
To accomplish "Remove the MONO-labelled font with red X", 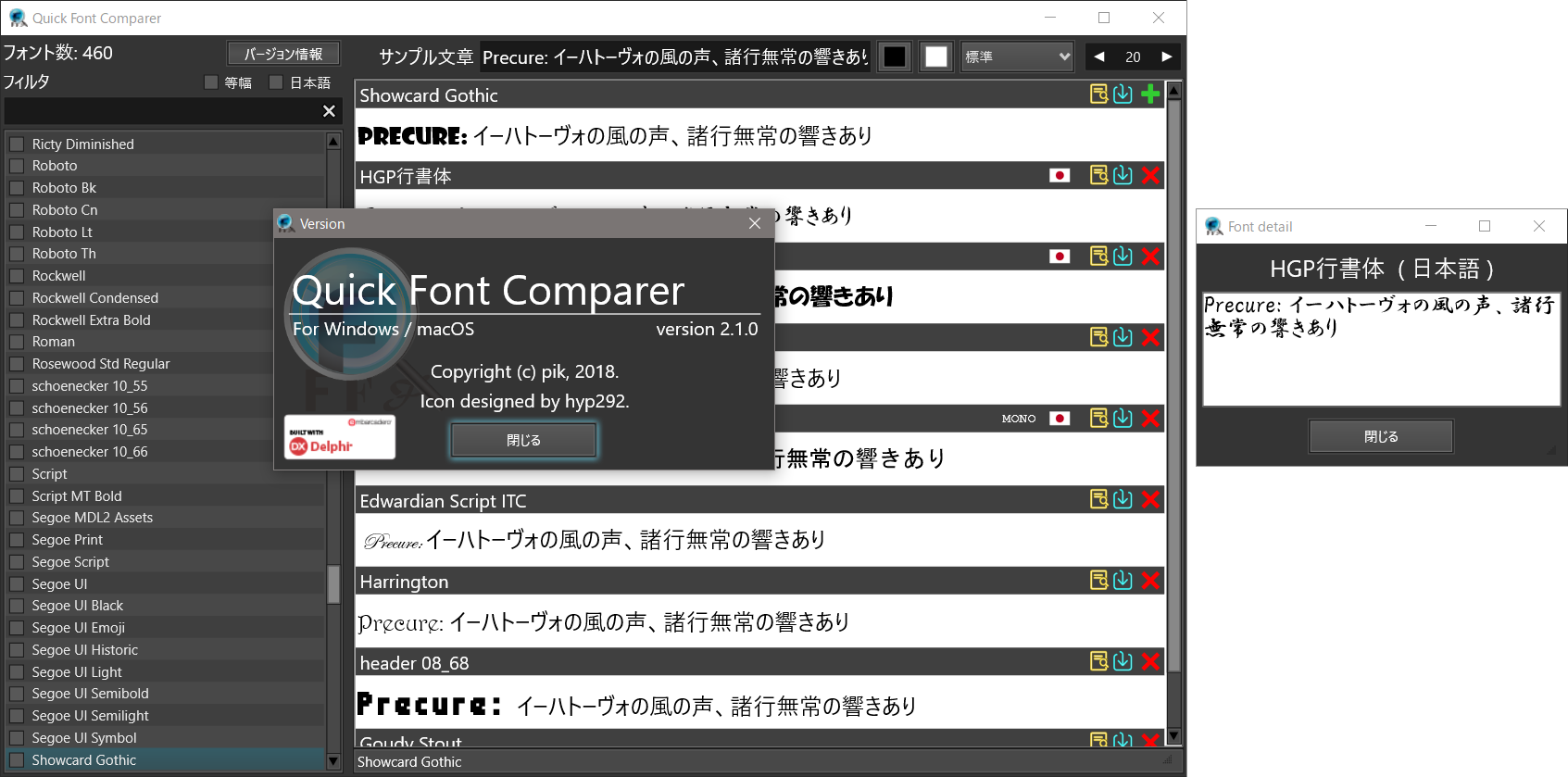I will click(x=1150, y=418).
